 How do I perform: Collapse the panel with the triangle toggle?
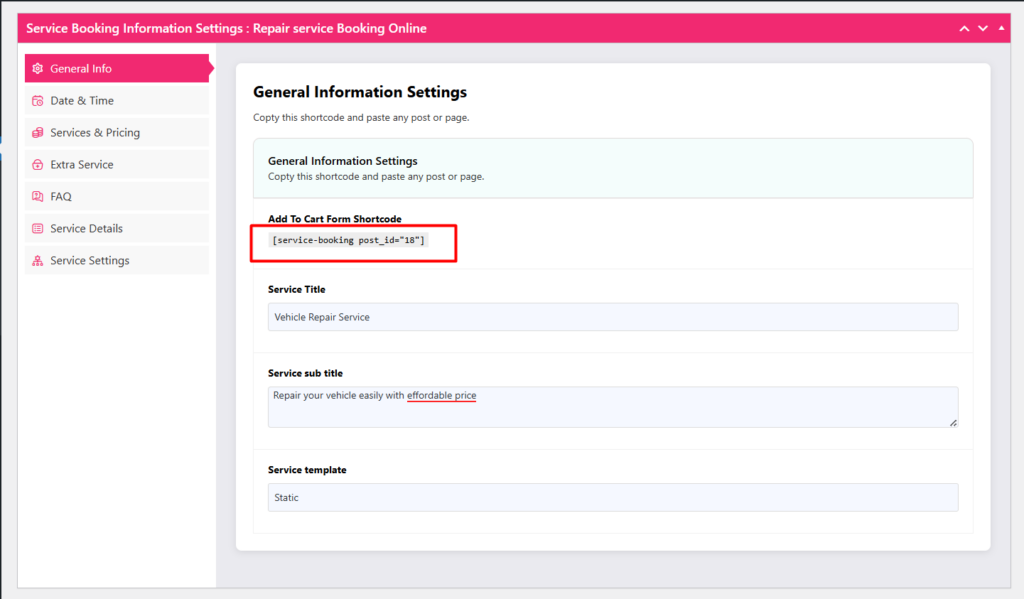coord(1001,28)
